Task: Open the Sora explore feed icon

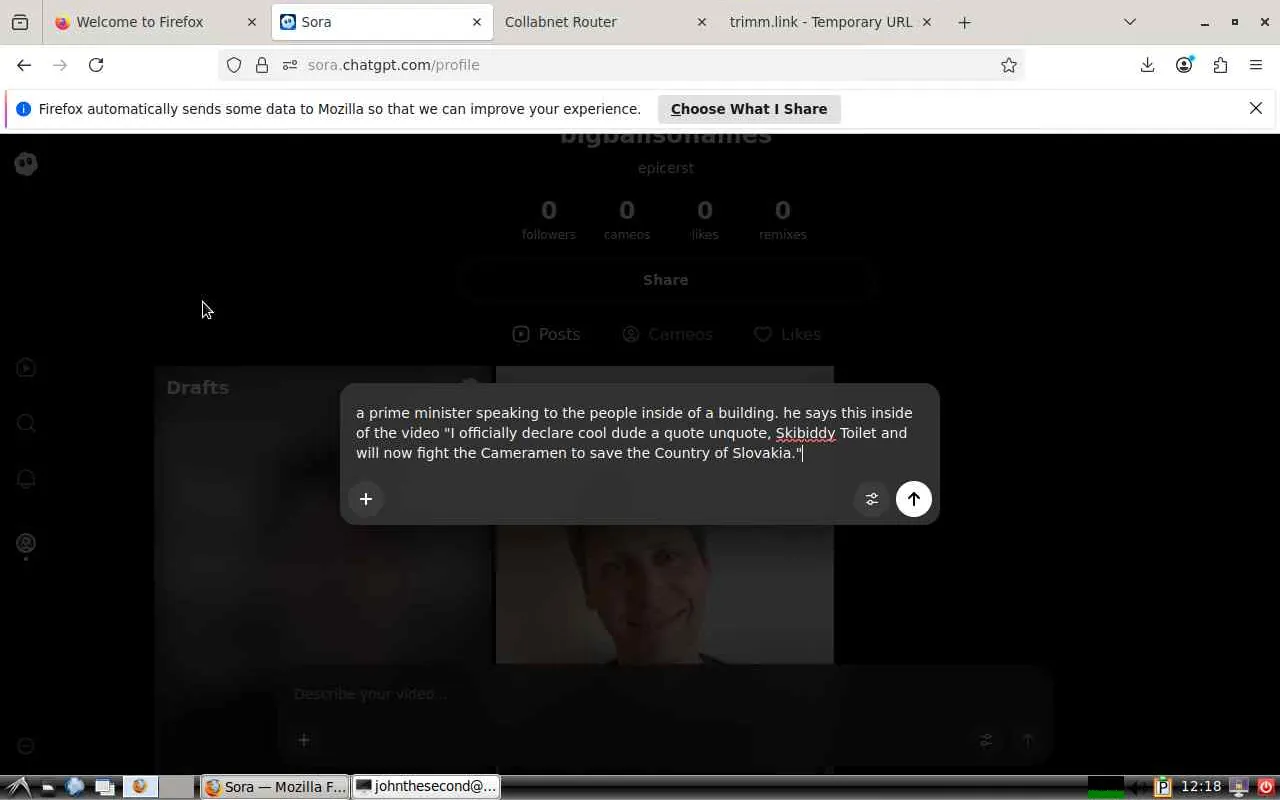Action: click(x=26, y=368)
